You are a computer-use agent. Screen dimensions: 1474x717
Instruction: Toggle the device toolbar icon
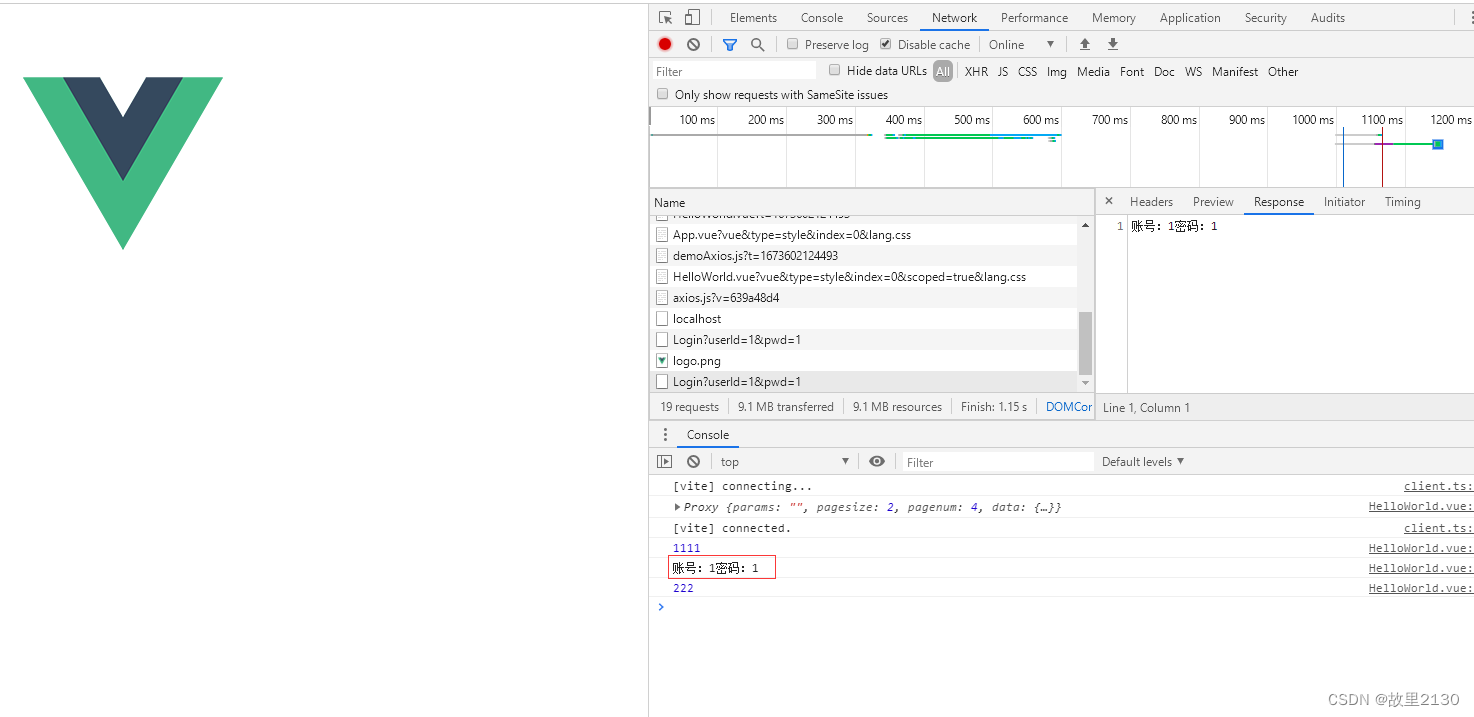pyautogui.click(x=692, y=17)
